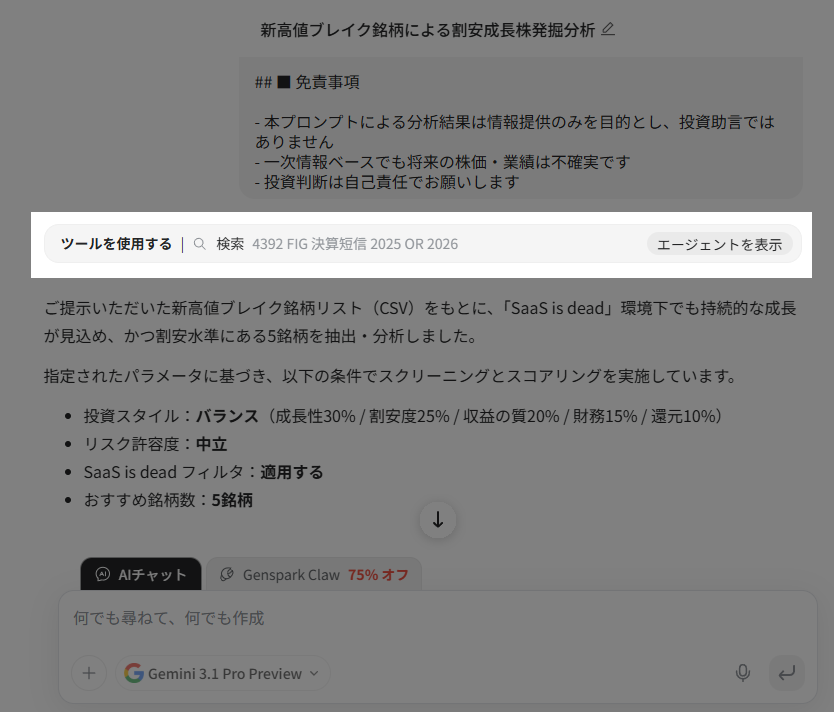Click the conversation title 新高値ブレイク銘柄
834x712 pixels.
[x=427, y=30]
